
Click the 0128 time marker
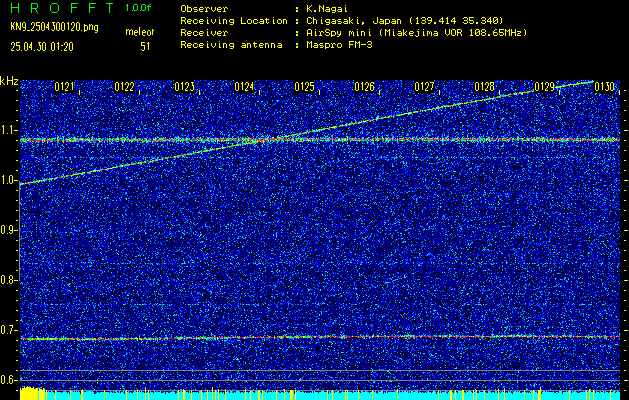coord(484,87)
